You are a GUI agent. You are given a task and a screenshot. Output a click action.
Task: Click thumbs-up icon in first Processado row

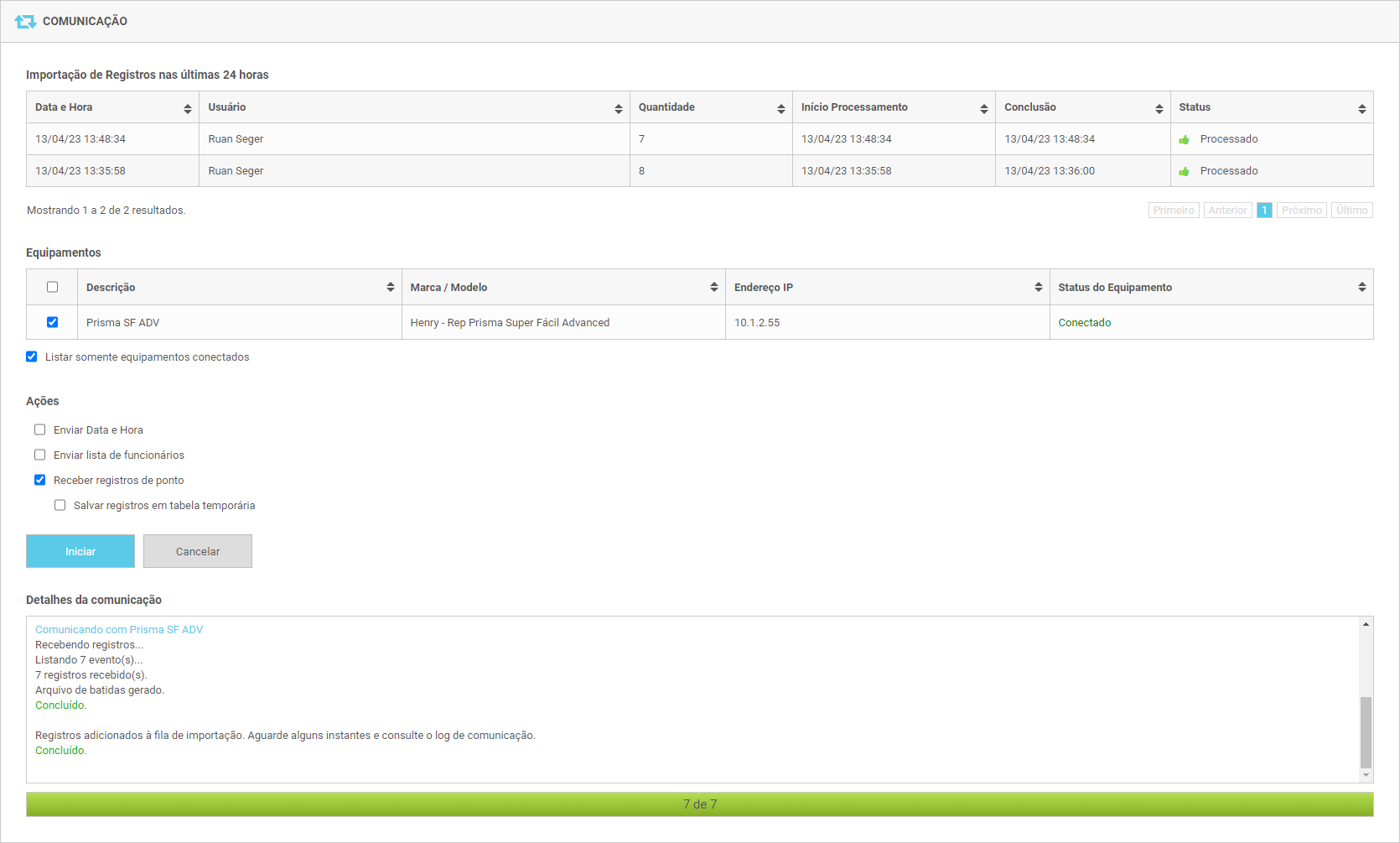pyautogui.click(x=1184, y=140)
